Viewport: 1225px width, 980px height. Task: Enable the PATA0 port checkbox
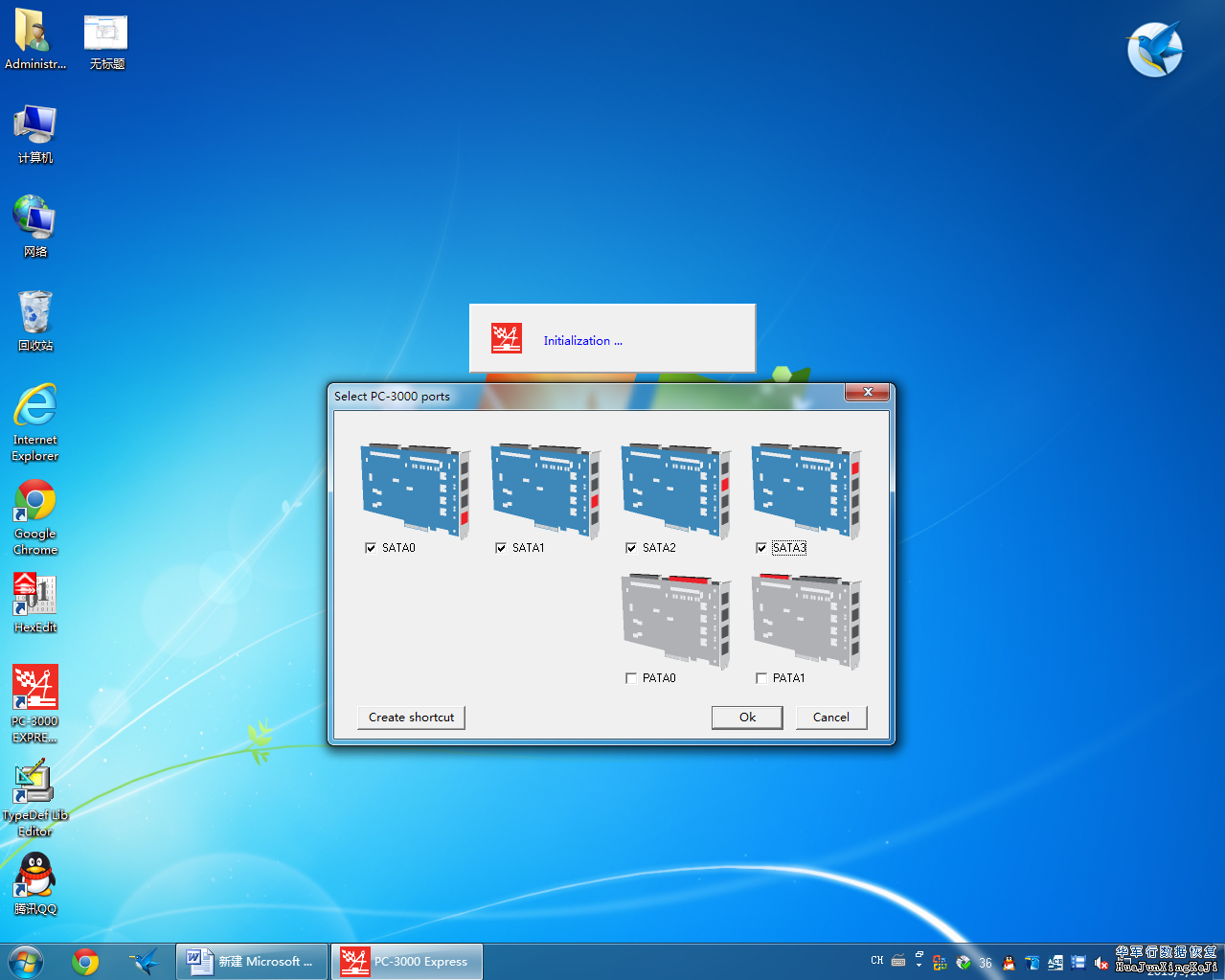631,678
